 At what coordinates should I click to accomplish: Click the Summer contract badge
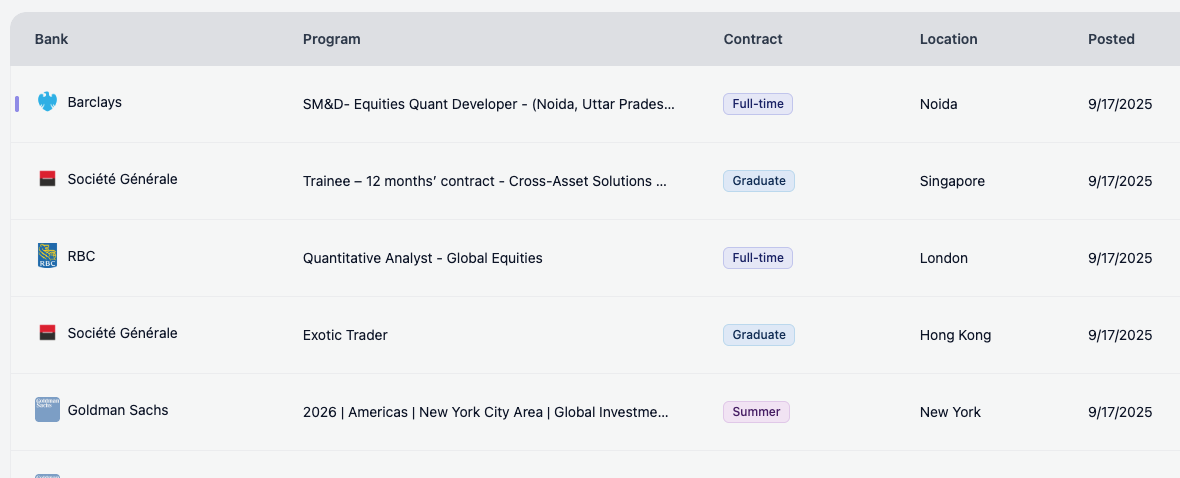(756, 412)
